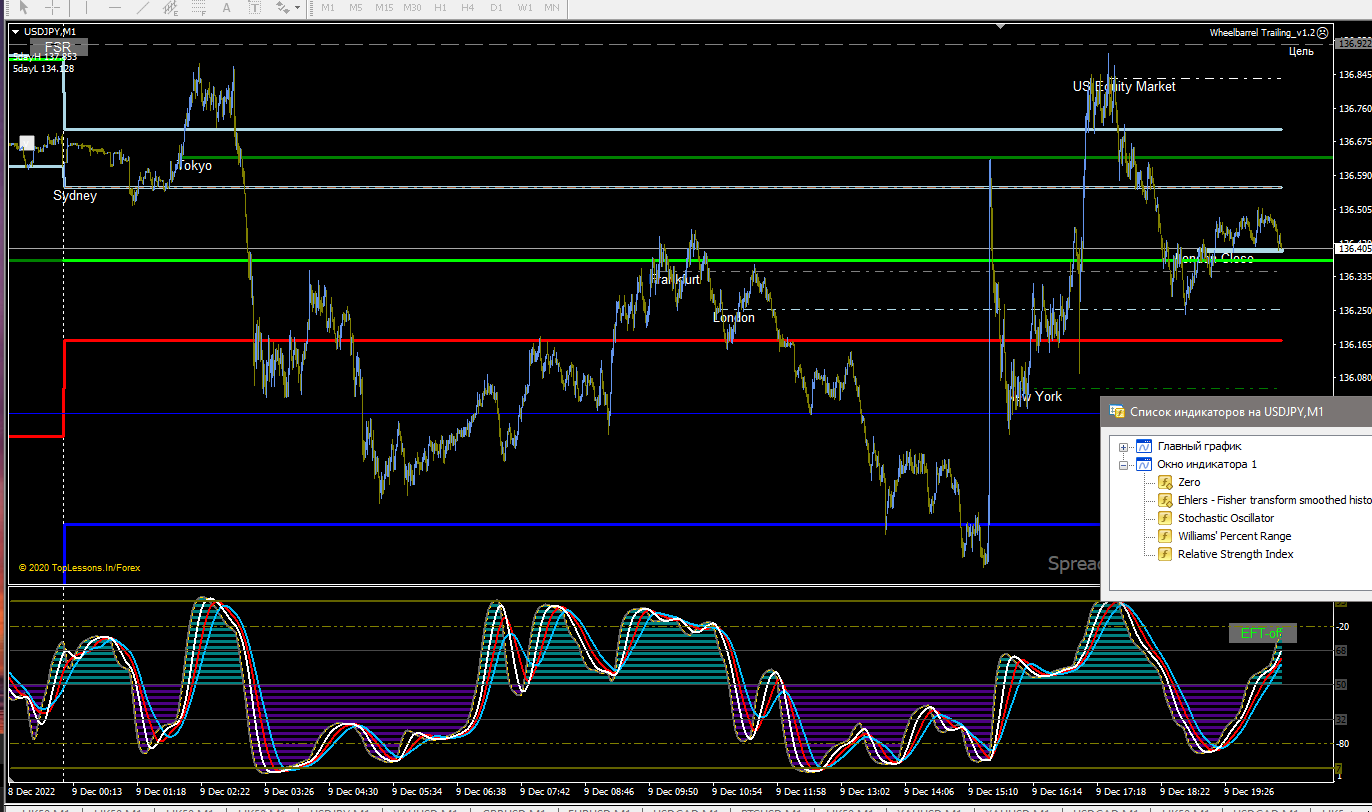Click price scale value 136.165

(1353, 345)
